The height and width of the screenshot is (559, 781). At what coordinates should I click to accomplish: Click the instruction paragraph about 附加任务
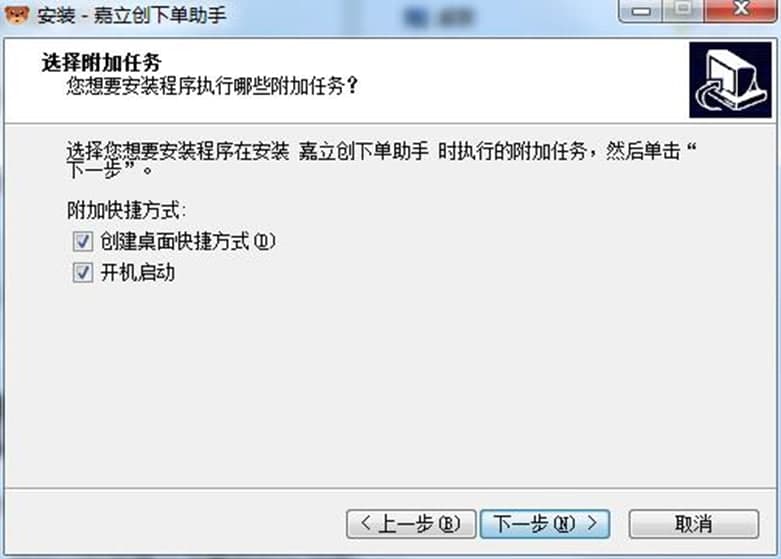(382, 160)
